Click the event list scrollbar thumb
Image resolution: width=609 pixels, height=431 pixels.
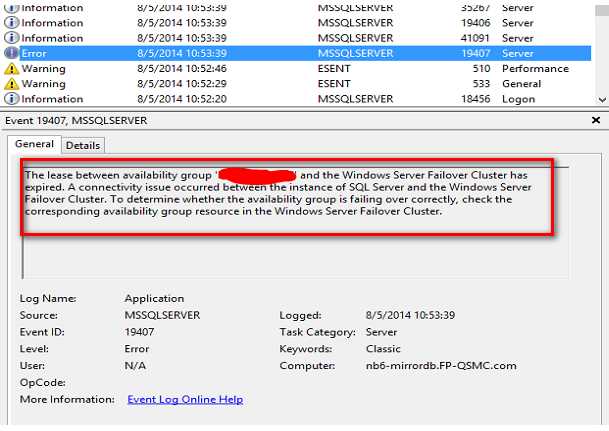pyautogui.click(x=602, y=9)
